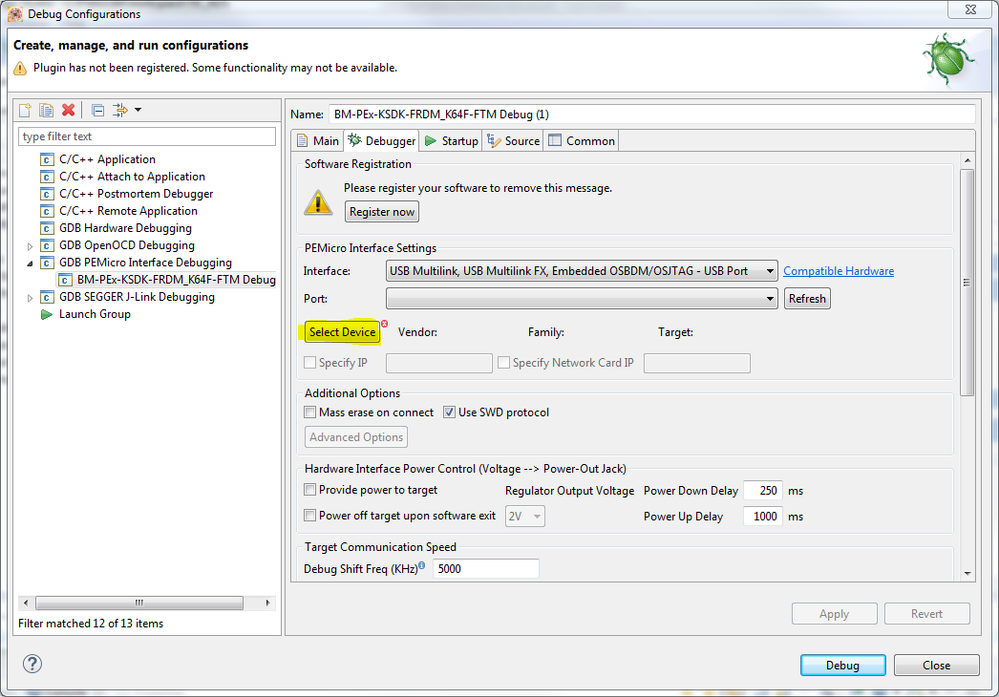The width and height of the screenshot is (999, 697).
Task: Click the type filter text field
Action: pos(147,136)
